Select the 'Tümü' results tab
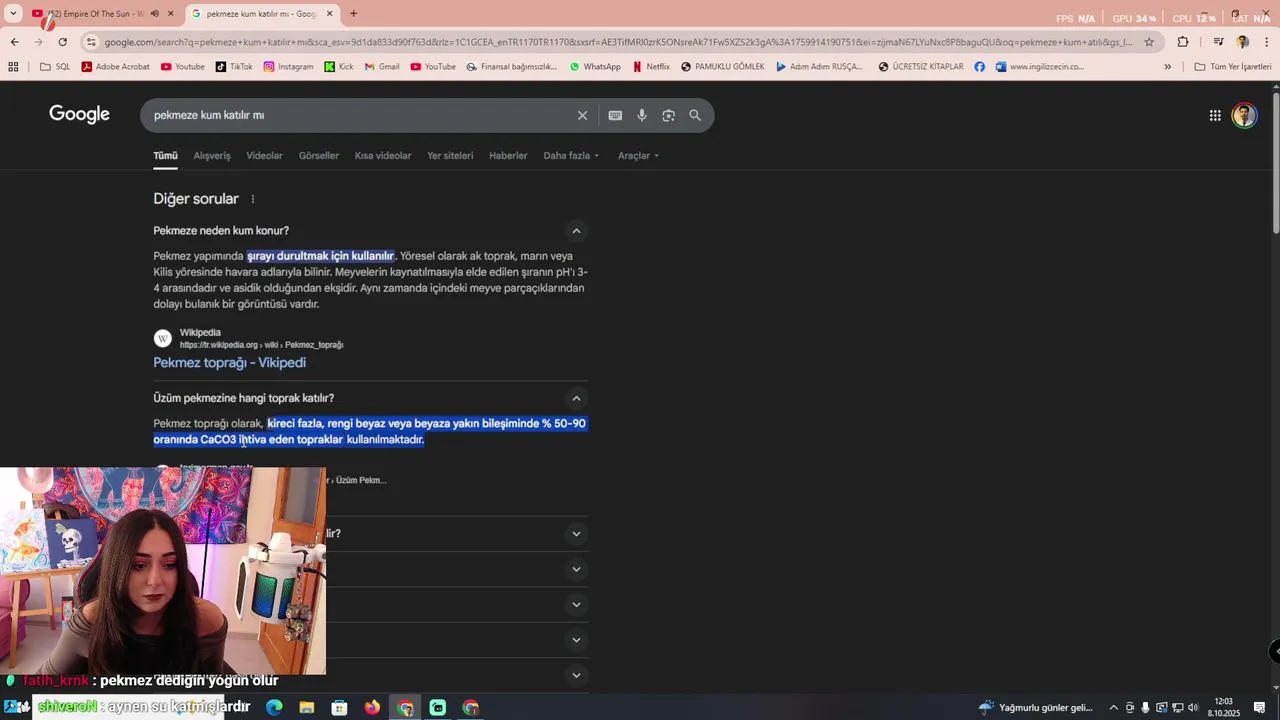The width and height of the screenshot is (1280, 720). (x=165, y=156)
